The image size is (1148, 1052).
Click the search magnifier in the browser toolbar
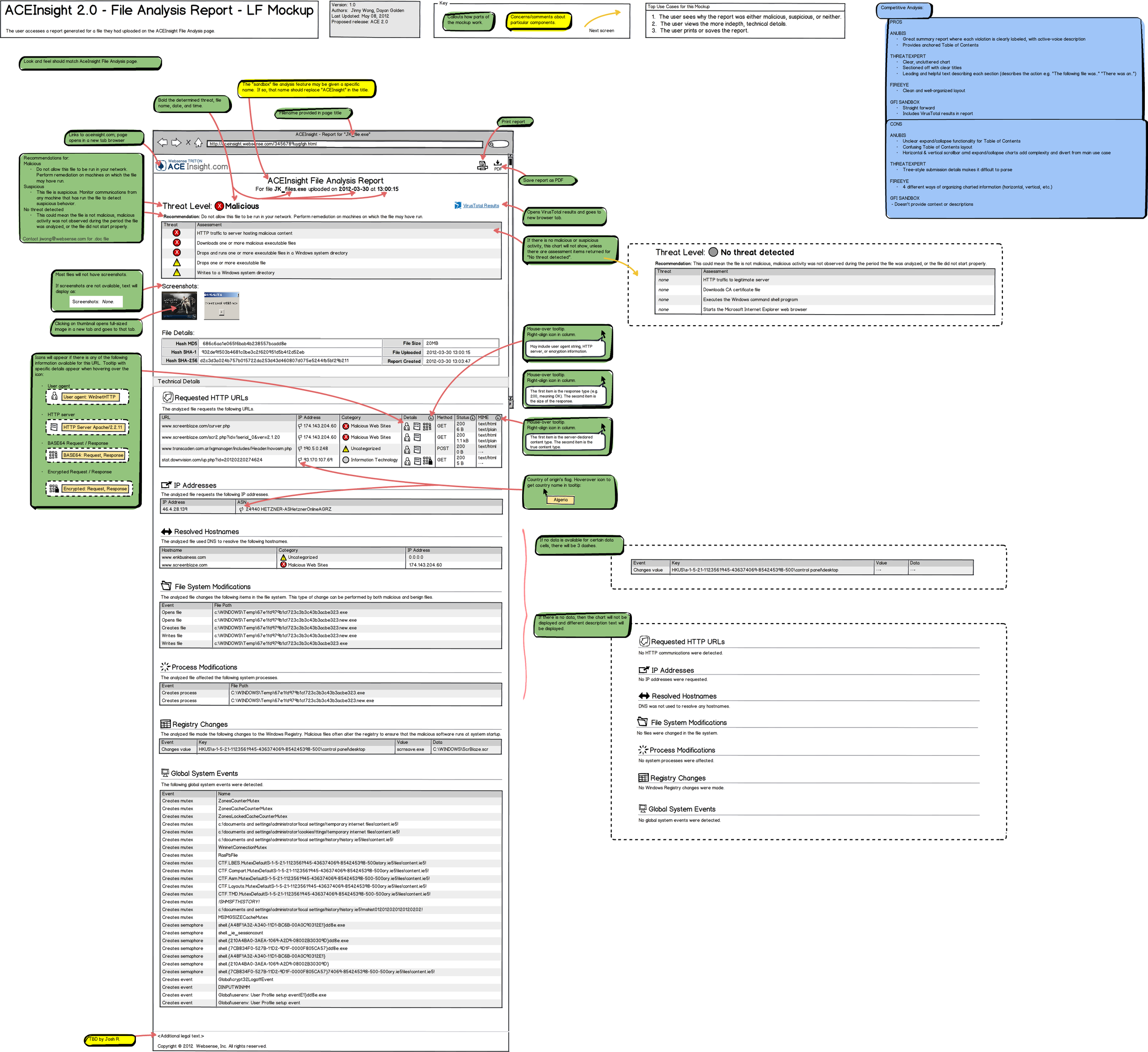pos(492,144)
